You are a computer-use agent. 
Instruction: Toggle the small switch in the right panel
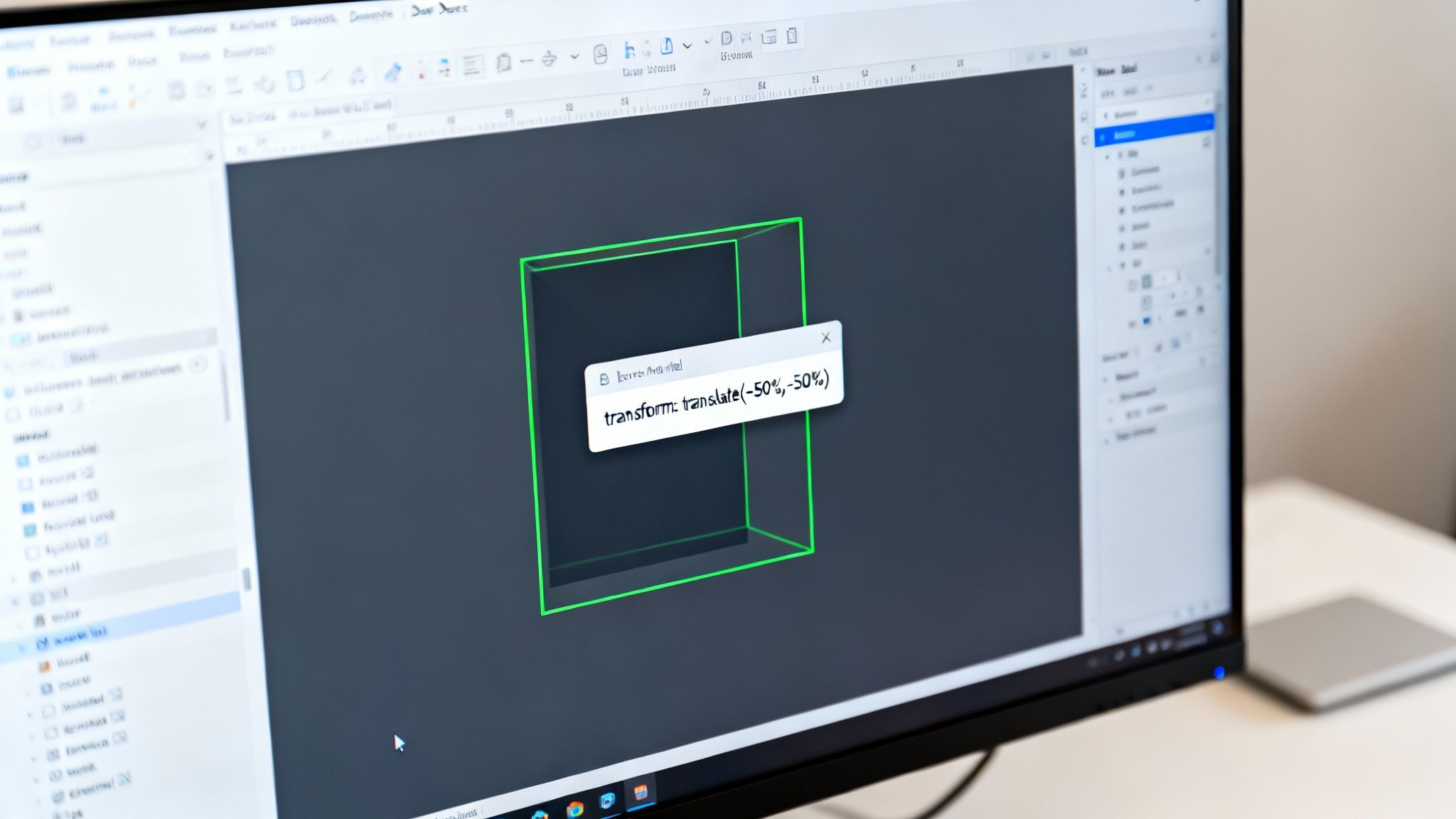(1181, 311)
